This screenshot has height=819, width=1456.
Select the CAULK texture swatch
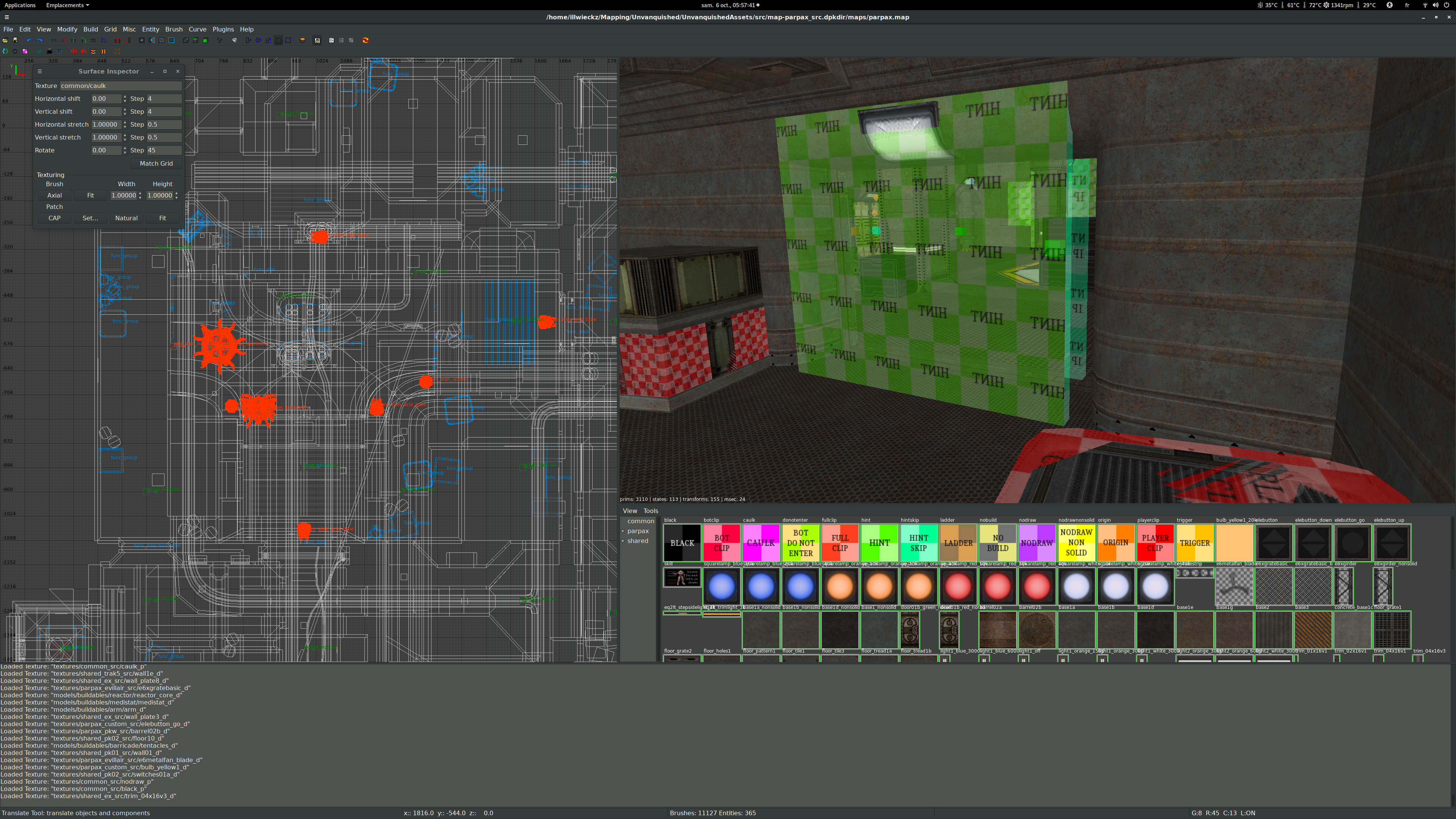coord(761,543)
